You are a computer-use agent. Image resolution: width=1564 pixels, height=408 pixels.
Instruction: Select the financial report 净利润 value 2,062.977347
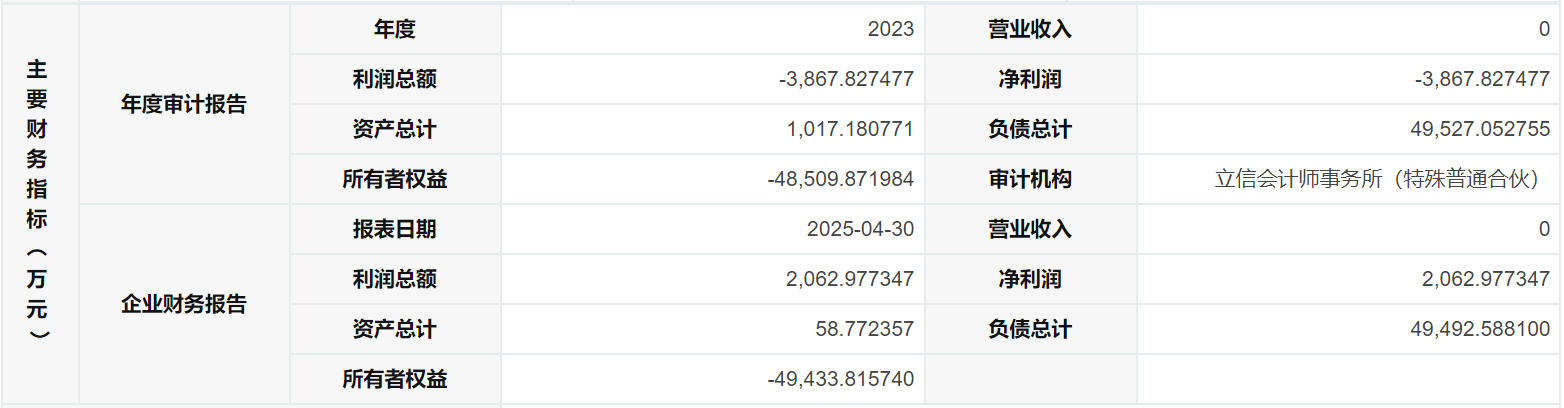point(1486,279)
